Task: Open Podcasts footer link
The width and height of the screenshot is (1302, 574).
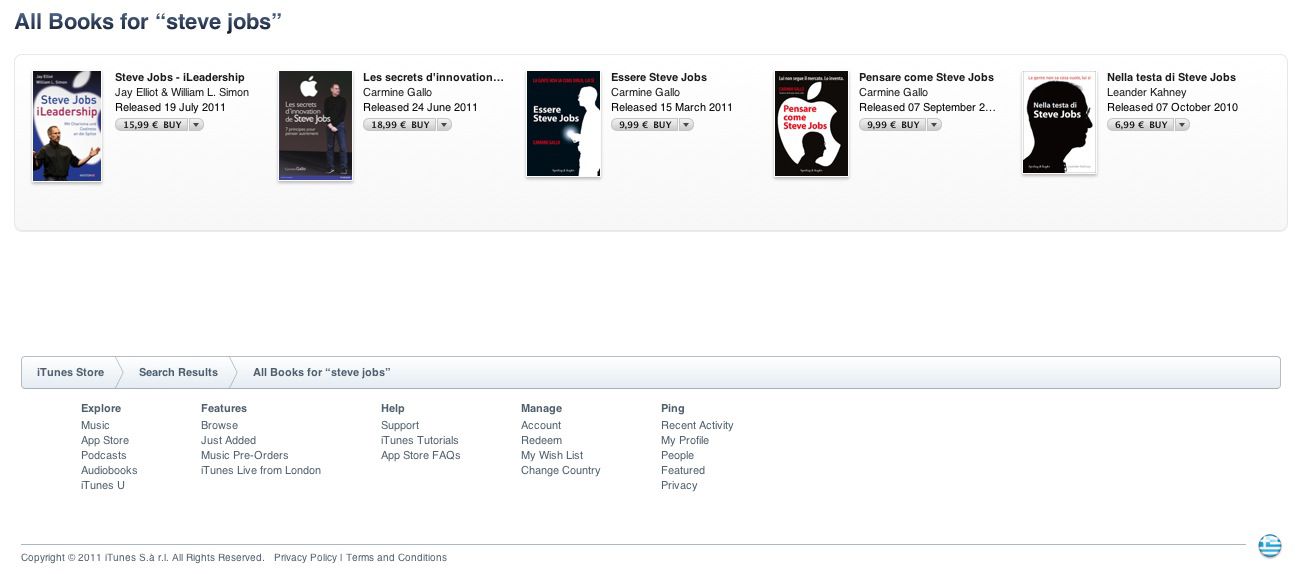Action: 104,455
